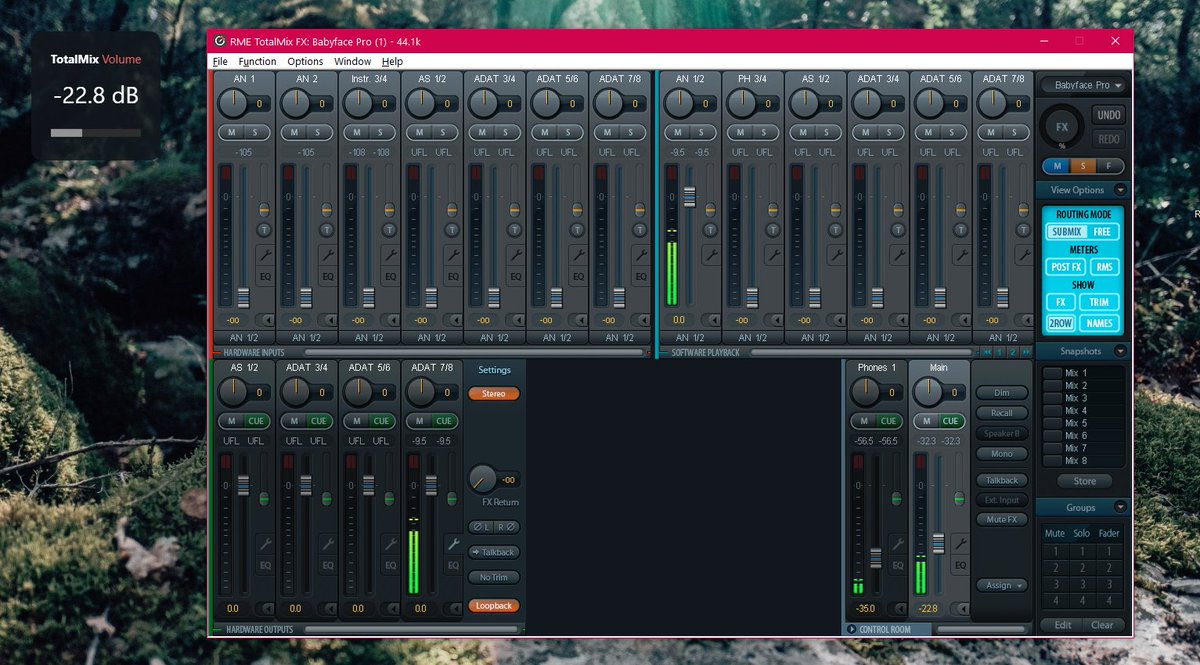Open EQ panel on the Main channel
This screenshot has height=665, width=1200.
coord(960,565)
